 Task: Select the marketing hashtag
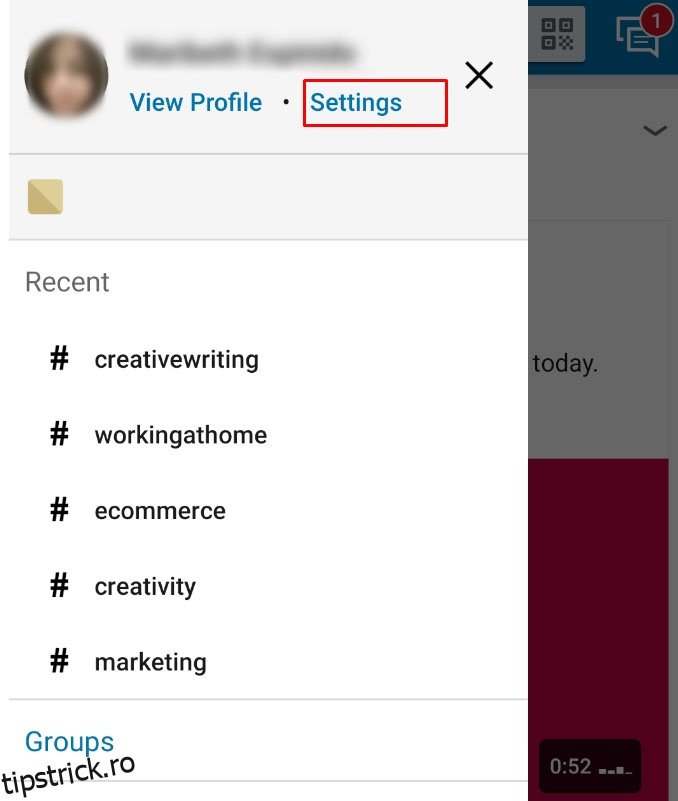(150, 662)
